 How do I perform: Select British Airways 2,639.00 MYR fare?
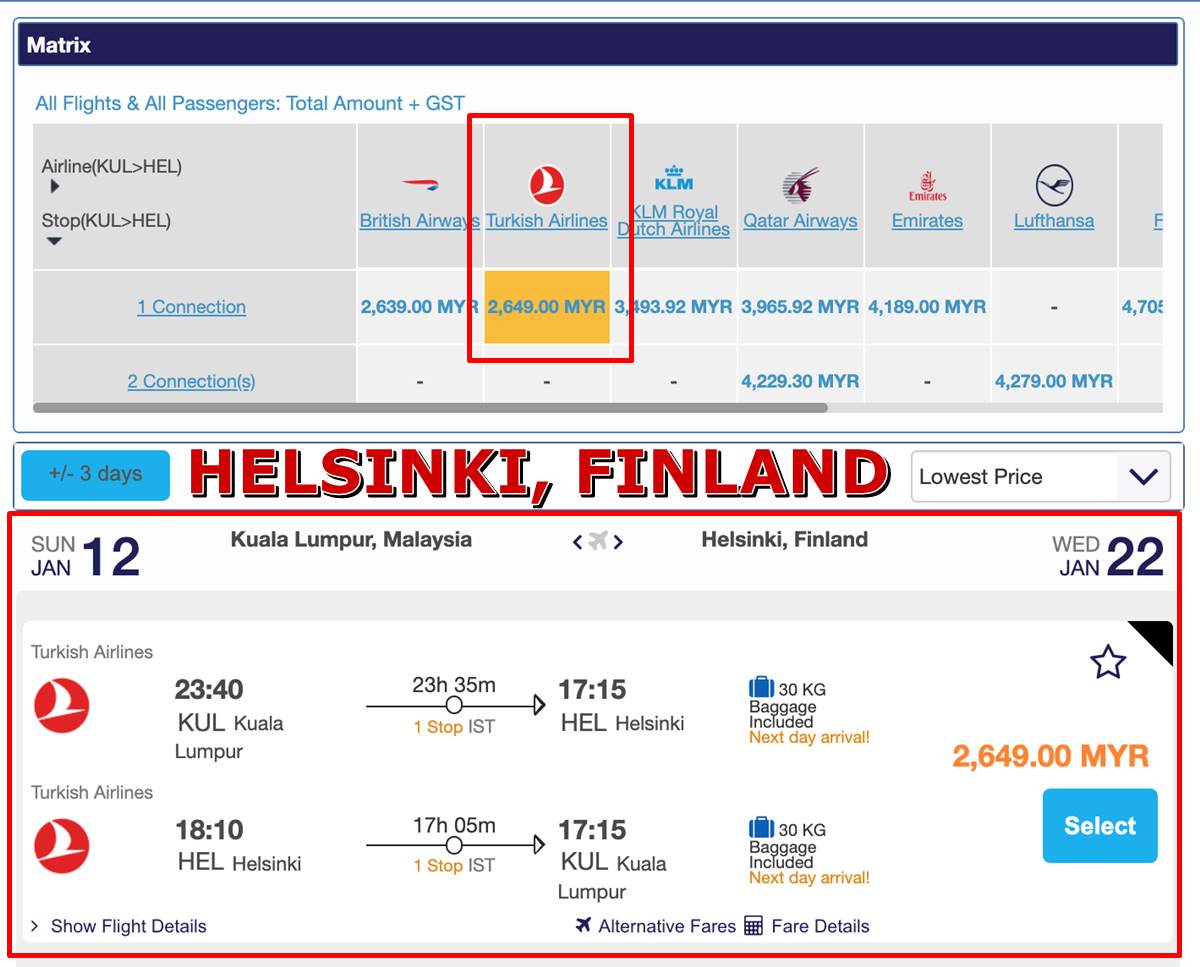pyautogui.click(x=420, y=307)
